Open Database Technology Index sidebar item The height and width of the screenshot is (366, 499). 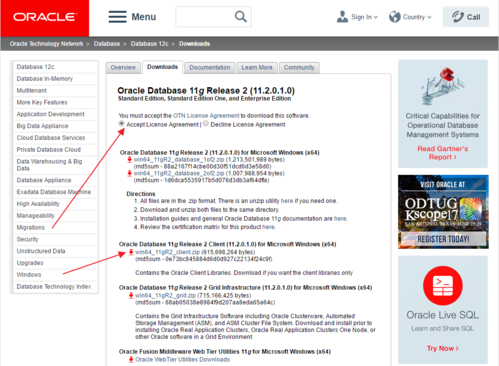(55, 287)
